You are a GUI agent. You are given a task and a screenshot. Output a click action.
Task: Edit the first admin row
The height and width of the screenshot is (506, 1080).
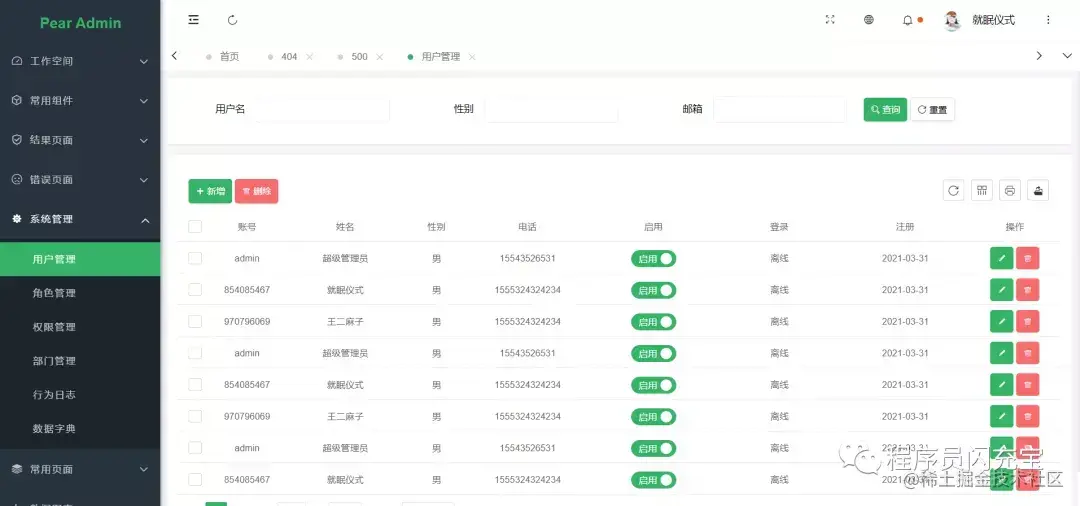pyautogui.click(x=1001, y=258)
